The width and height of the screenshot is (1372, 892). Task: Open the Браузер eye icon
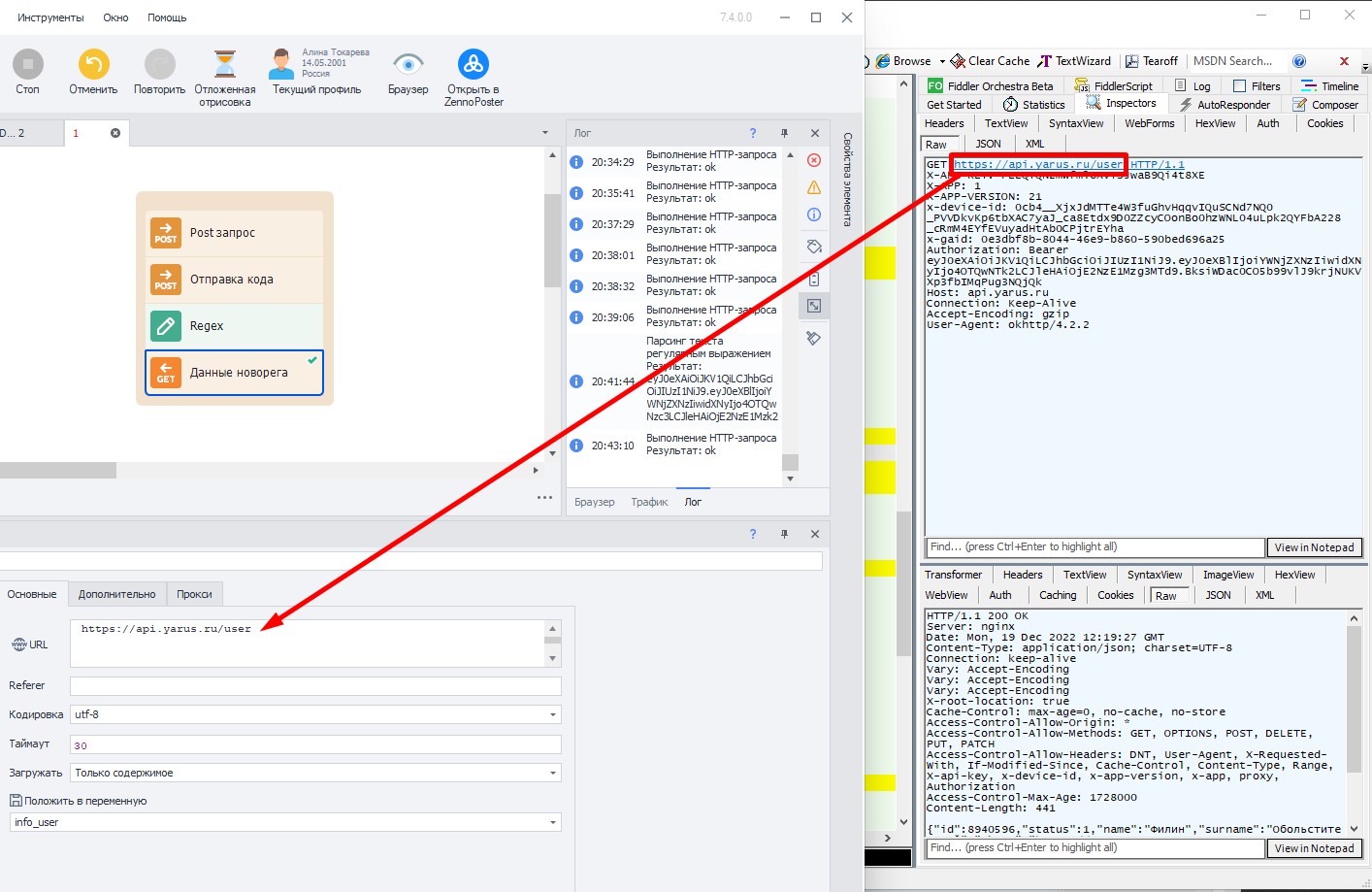pyautogui.click(x=408, y=65)
